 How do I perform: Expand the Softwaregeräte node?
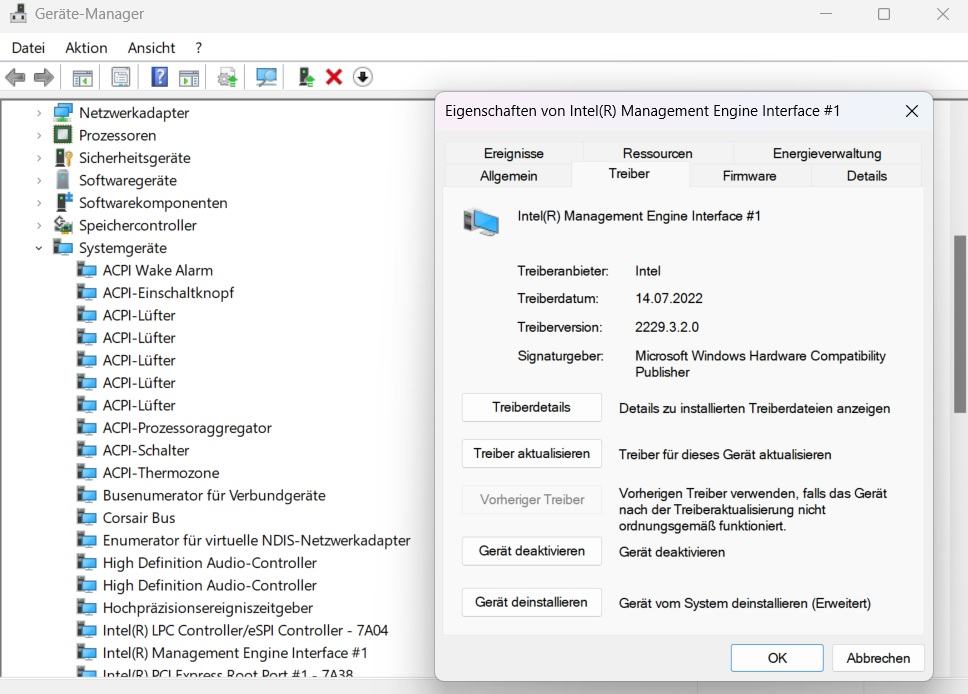[39, 180]
